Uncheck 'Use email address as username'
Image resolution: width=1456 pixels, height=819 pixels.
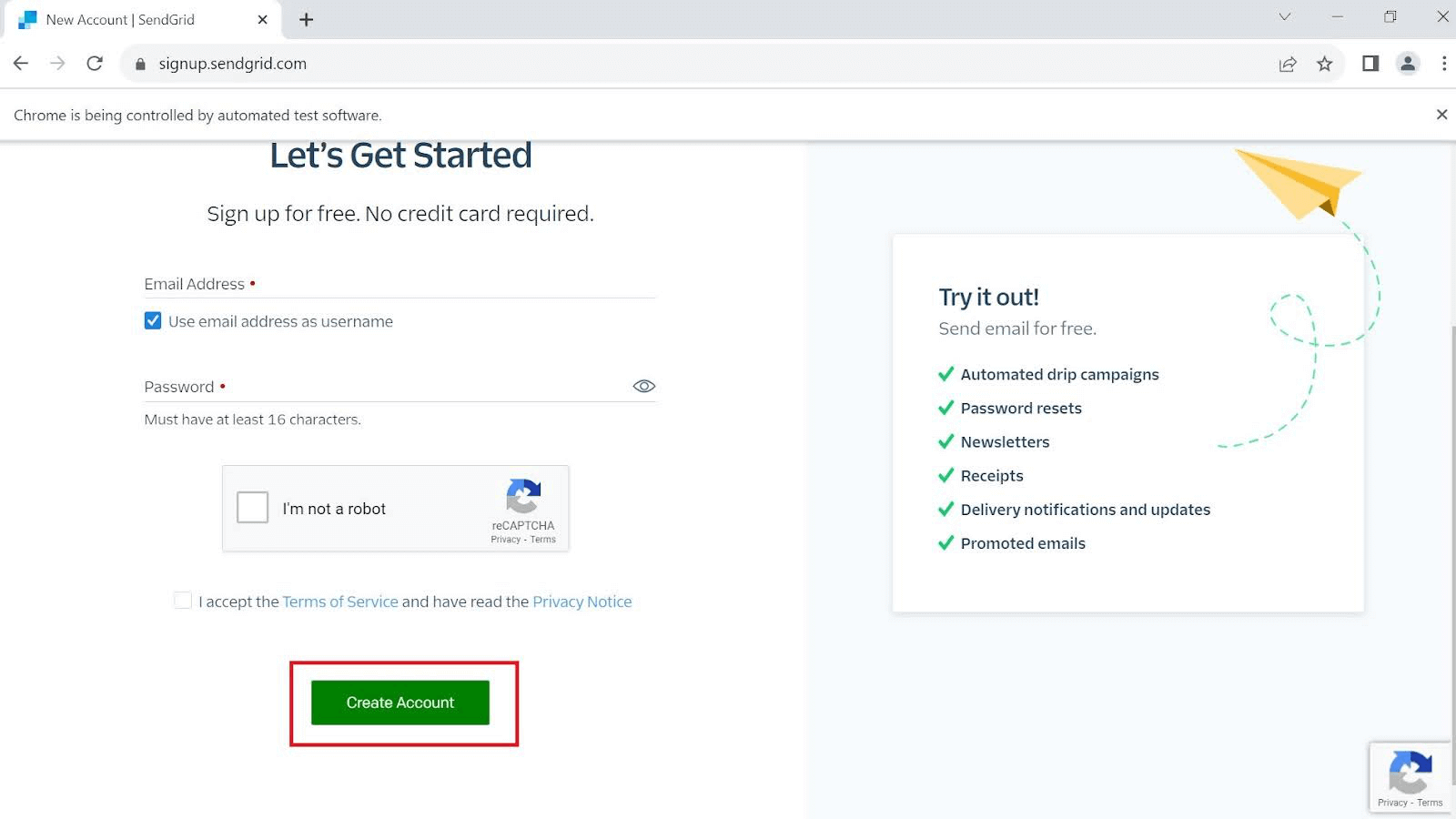pos(152,320)
